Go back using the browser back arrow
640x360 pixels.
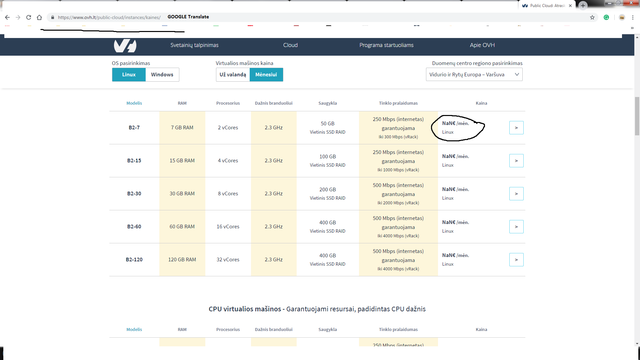click(7, 17)
